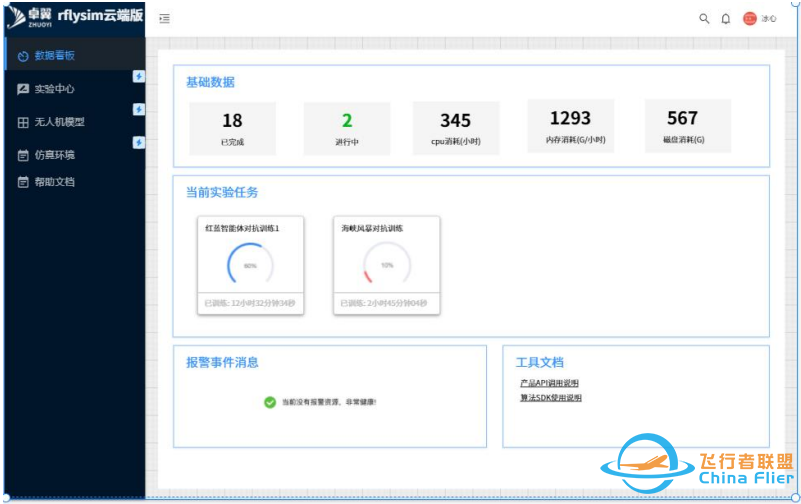Viewport: 801px width, 504px height.
Task: Open 数据看板 in the sidebar
Action: (x=75, y=55)
